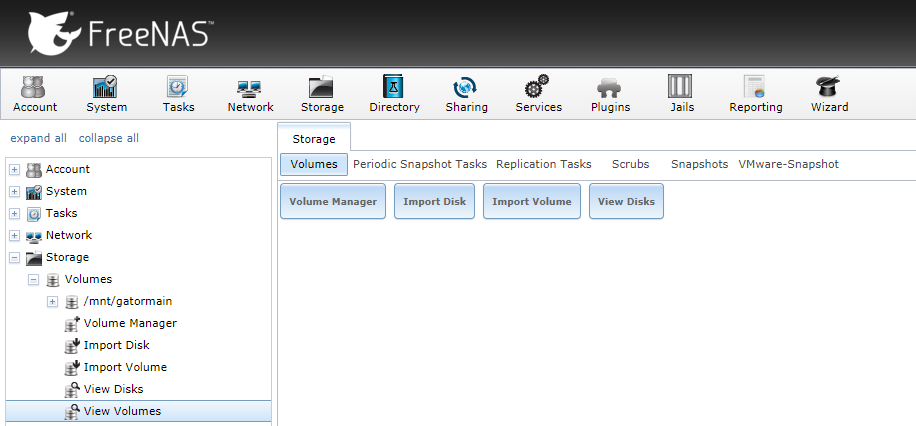Screen dimensions: 916x426
Task: Expand the Network tree node
Action: (15, 235)
